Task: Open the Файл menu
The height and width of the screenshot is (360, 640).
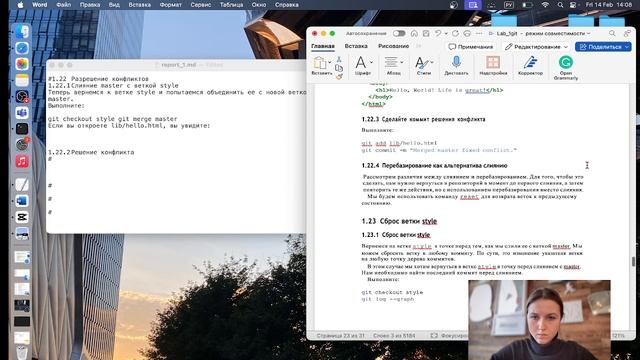Action: coord(63,5)
